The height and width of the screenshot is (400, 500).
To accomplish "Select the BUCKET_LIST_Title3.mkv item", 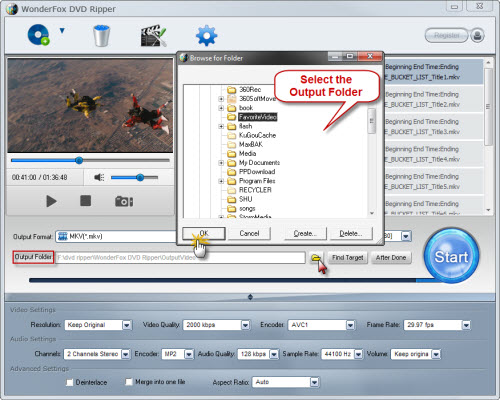I will pyautogui.click(x=433, y=127).
